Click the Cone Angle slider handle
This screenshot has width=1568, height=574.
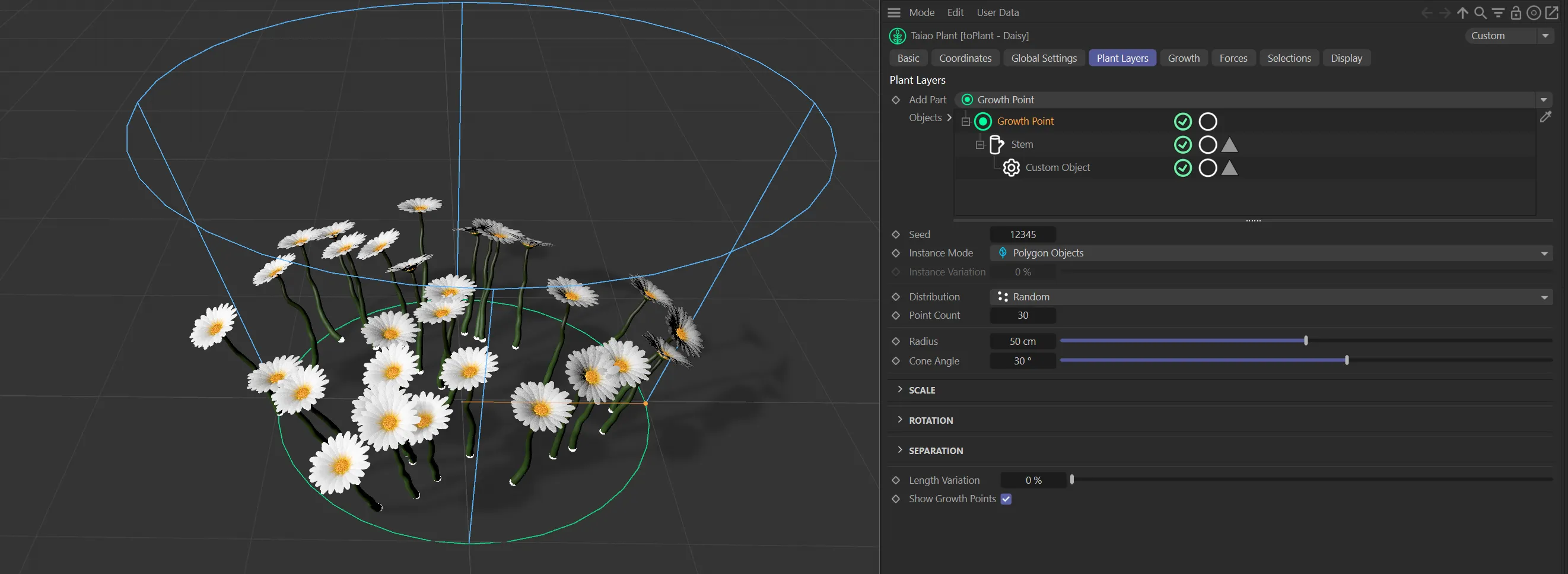click(x=1347, y=360)
